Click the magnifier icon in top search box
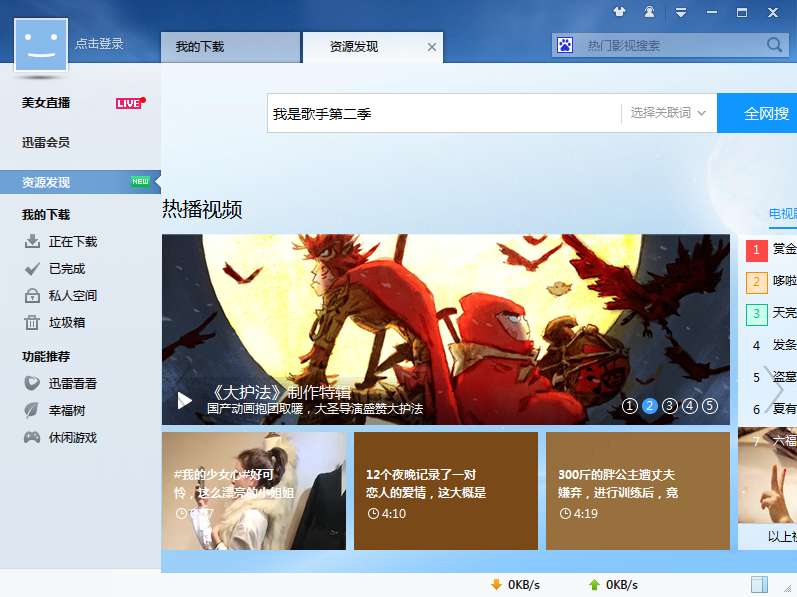This screenshot has height=597, width=797. point(774,45)
